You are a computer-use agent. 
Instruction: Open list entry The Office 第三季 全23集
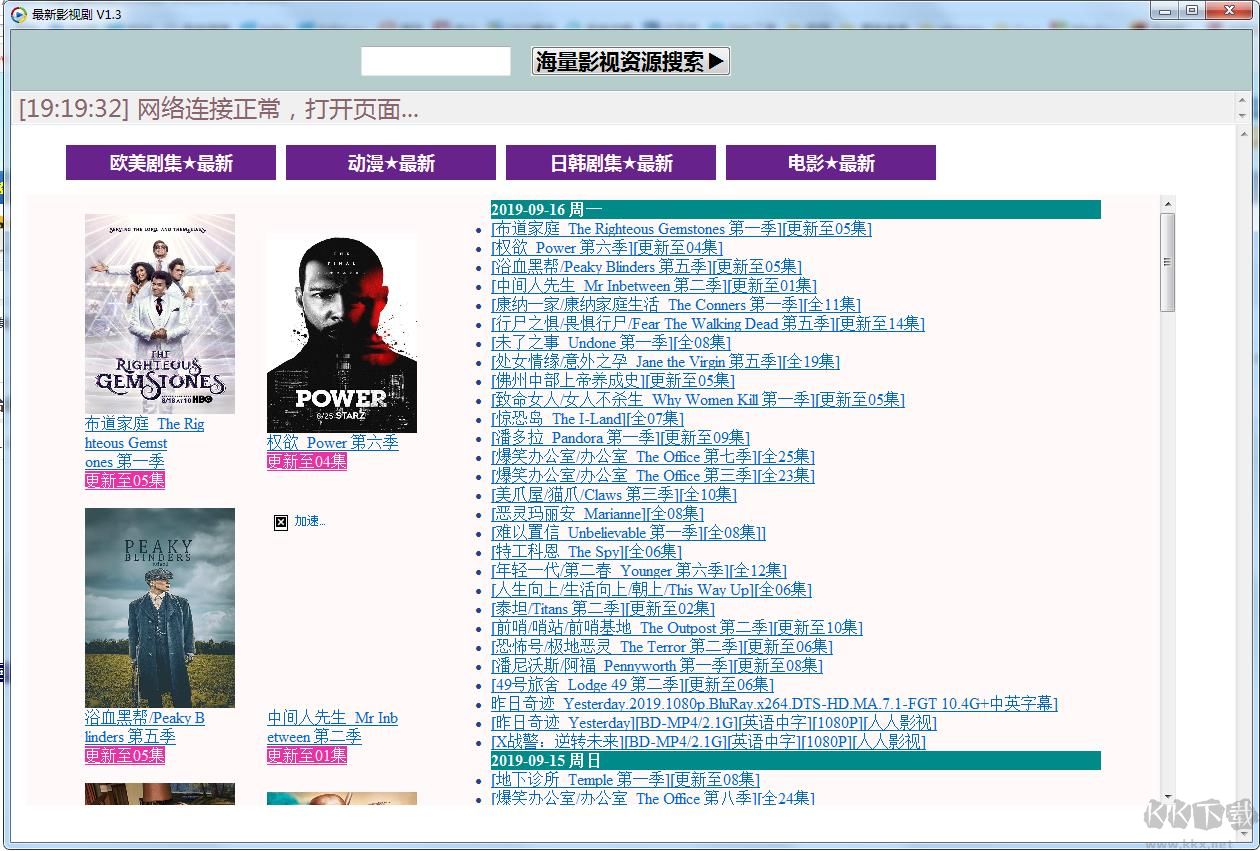(x=652, y=476)
